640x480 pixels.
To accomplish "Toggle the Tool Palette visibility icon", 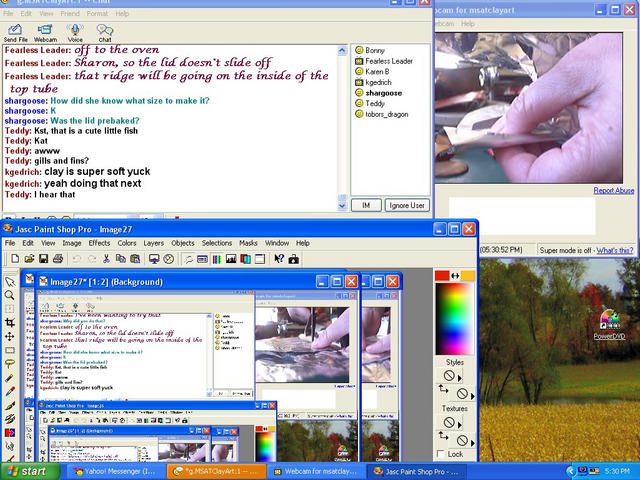I will click(188, 259).
